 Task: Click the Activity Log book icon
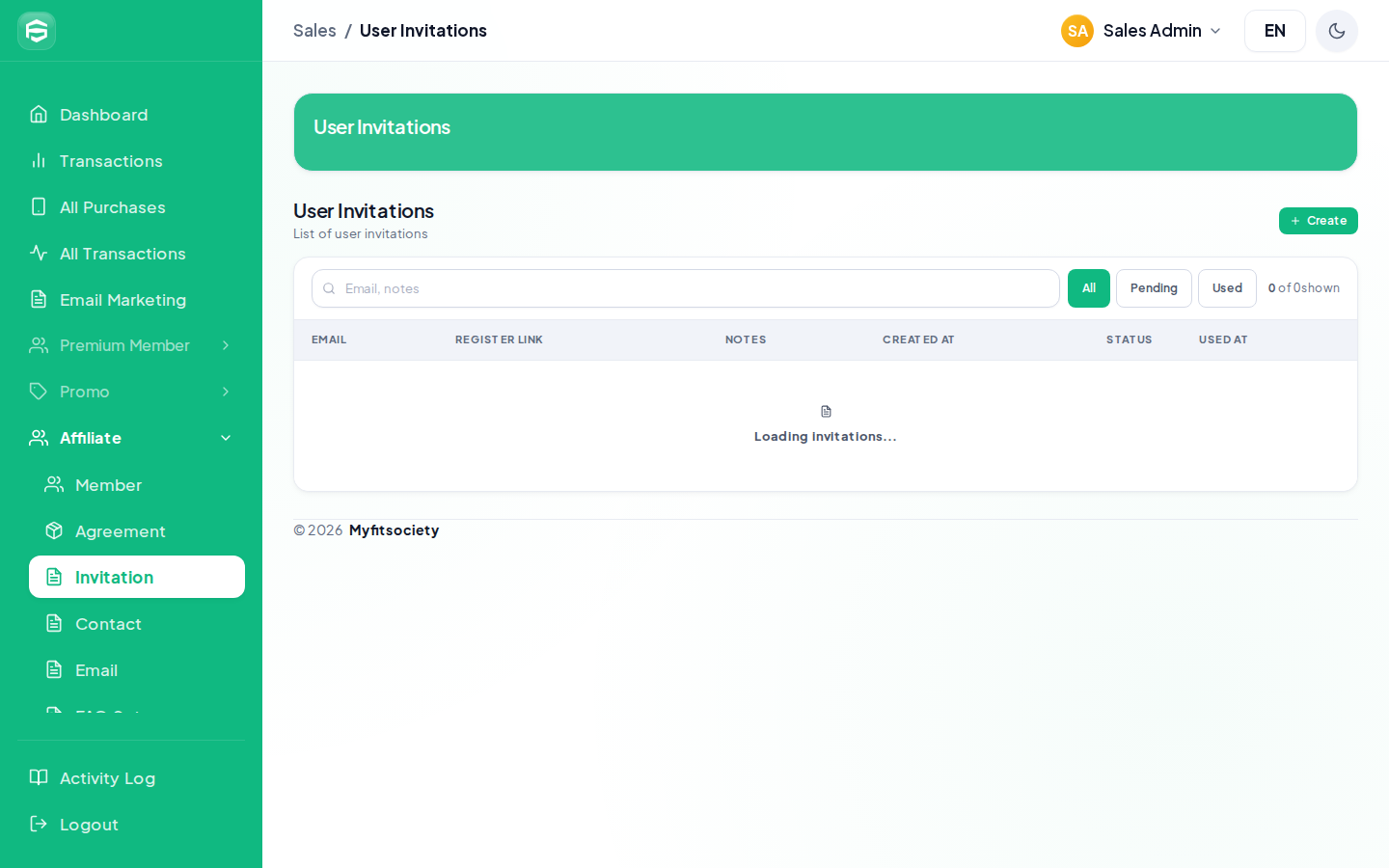pos(39,778)
